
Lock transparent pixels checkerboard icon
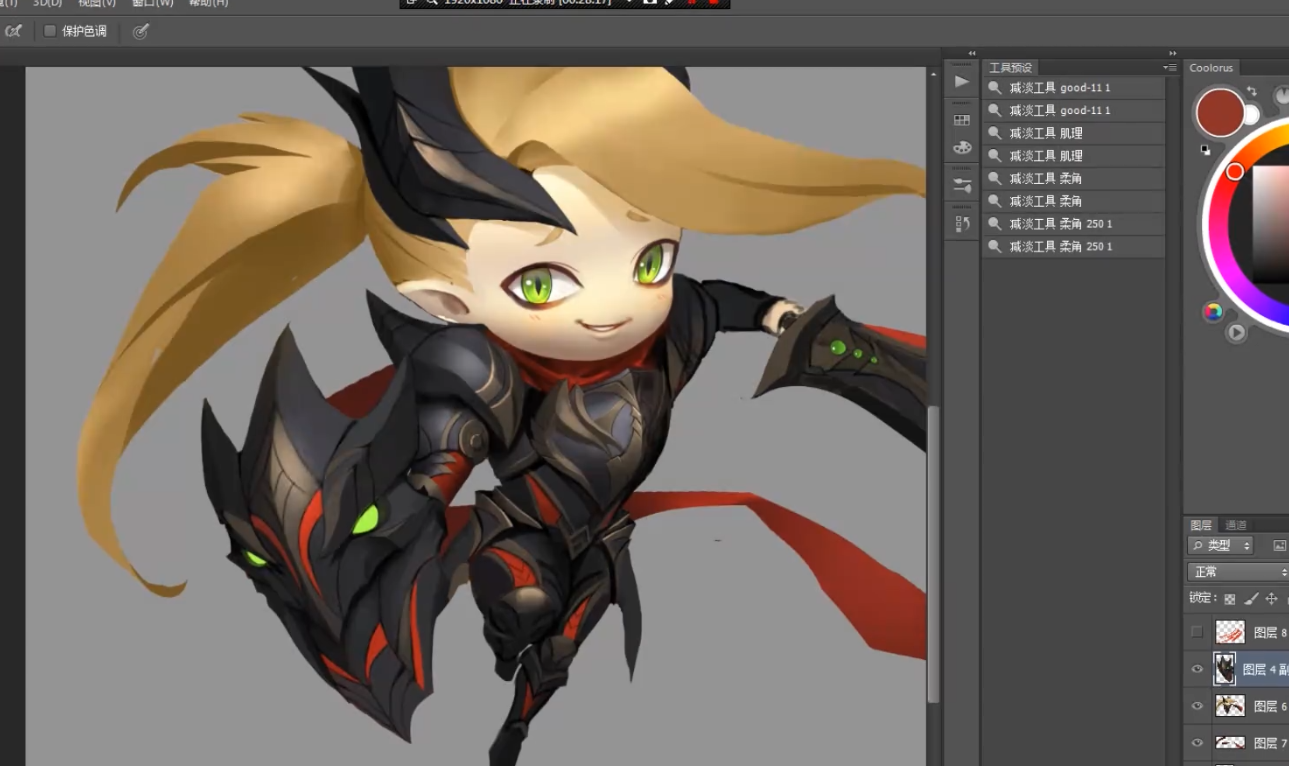click(x=1229, y=599)
